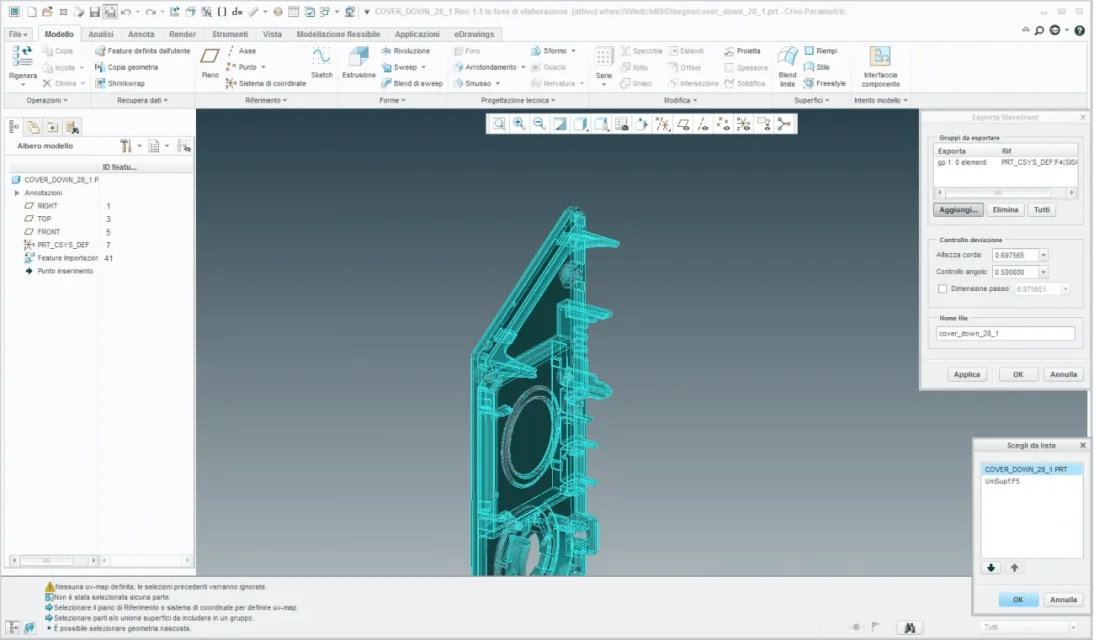1094x640 pixels.
Task: Open the Shrinkwrap tool
Action: [x=119, y=83]
